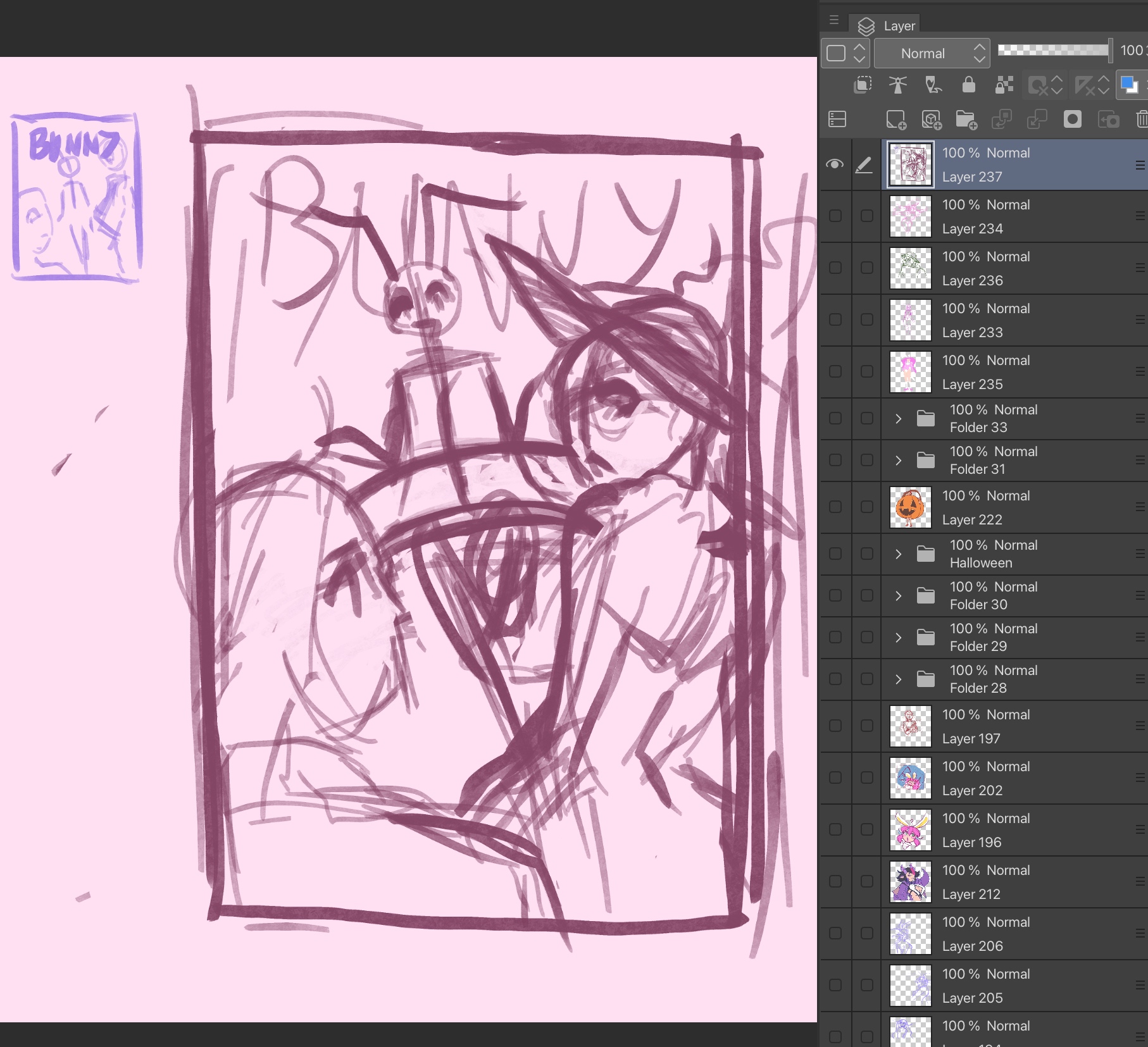Create a New Raster Layer
The width and height of the screenshot is (1148, 1047).
point(895,120)
